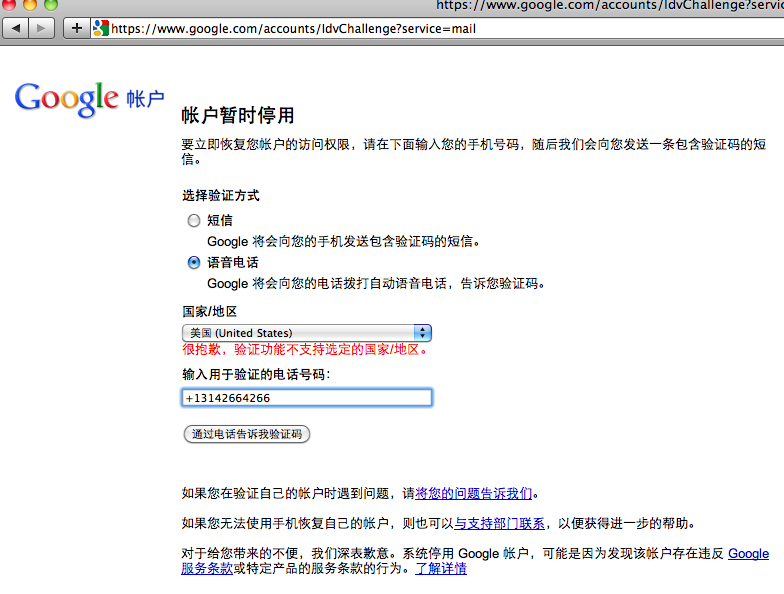The image size is (784, 594).
Task: Go forward with the browser forward arrow
Action: [x=42, y=28]
